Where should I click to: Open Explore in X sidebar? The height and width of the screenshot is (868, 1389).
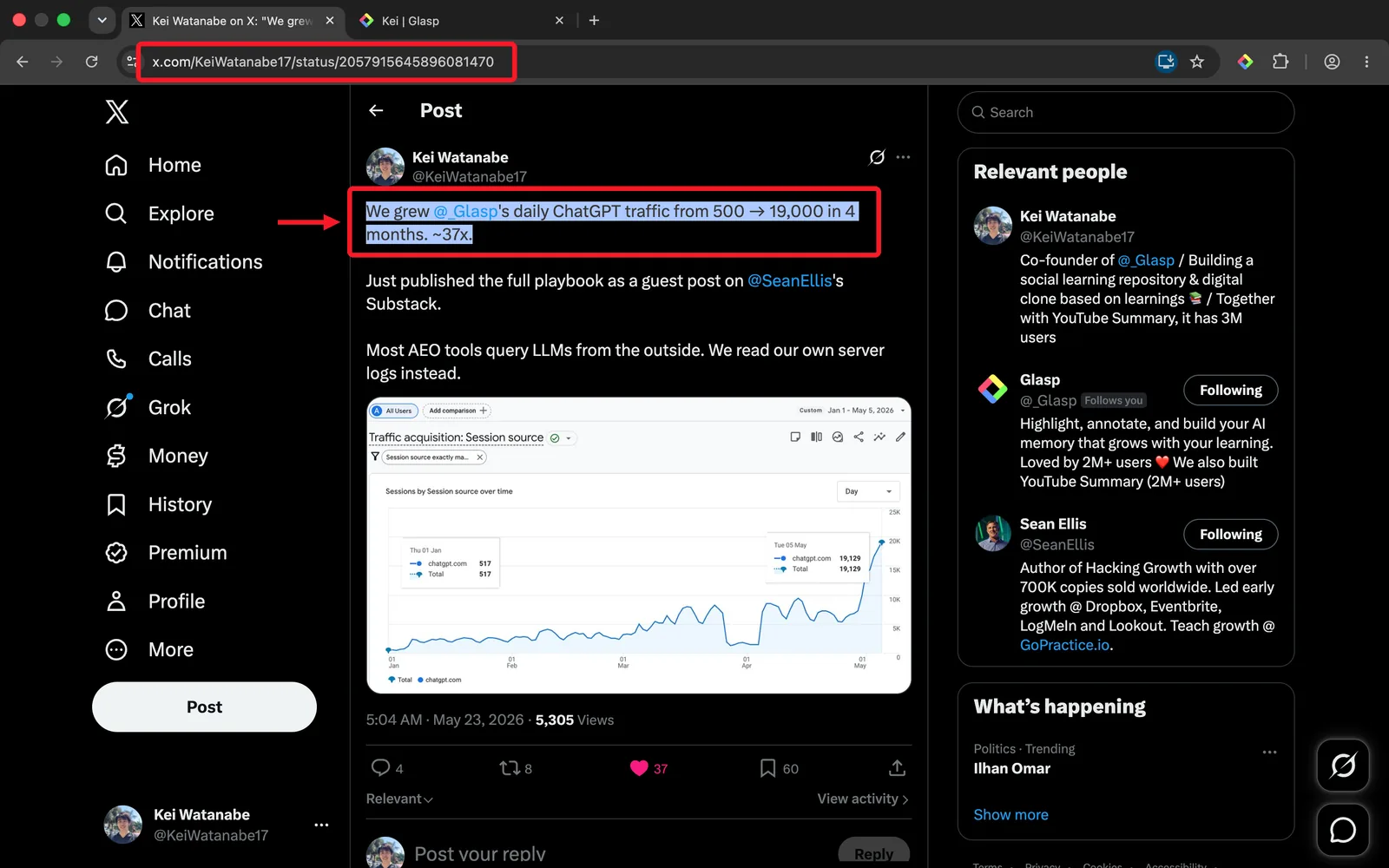(x=159, y=214)
